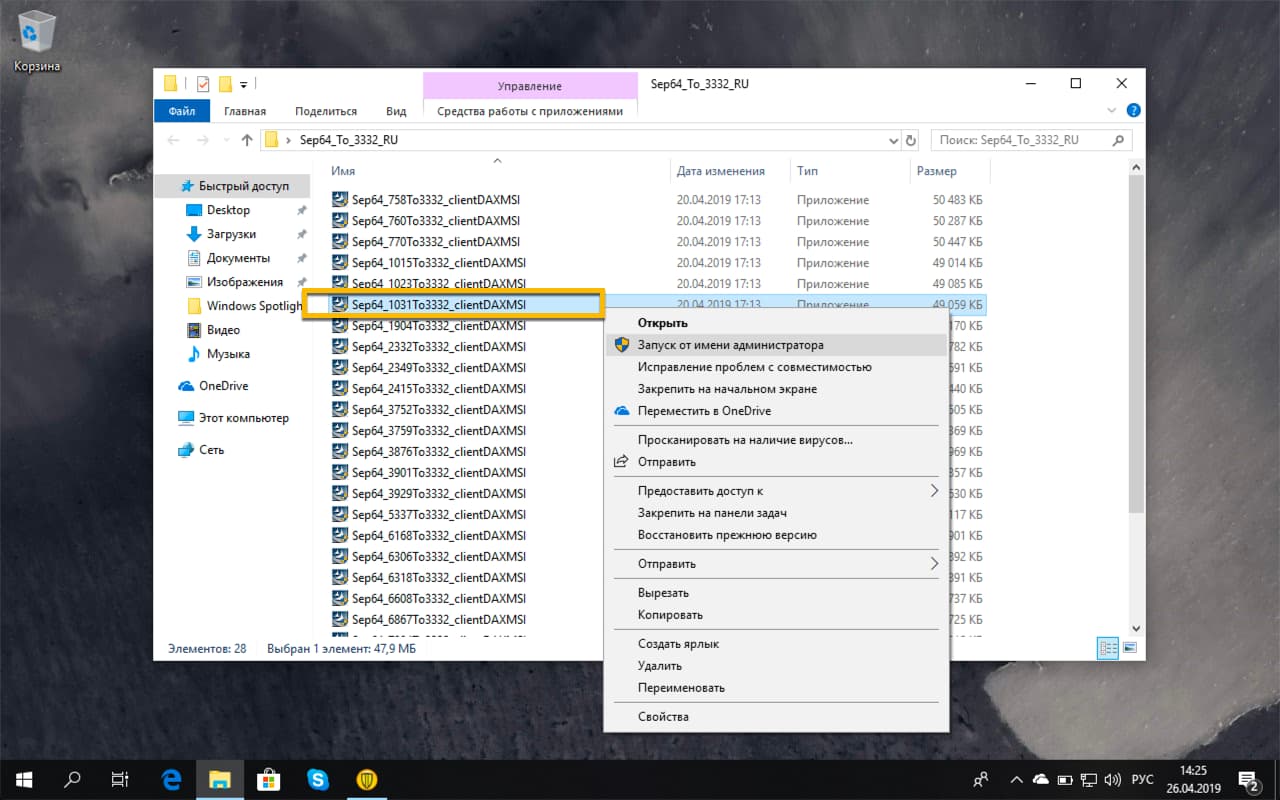Switch to the Вид ribbon tab
The width and height of the screenshot is (1280, 800).
click(396, 111)
